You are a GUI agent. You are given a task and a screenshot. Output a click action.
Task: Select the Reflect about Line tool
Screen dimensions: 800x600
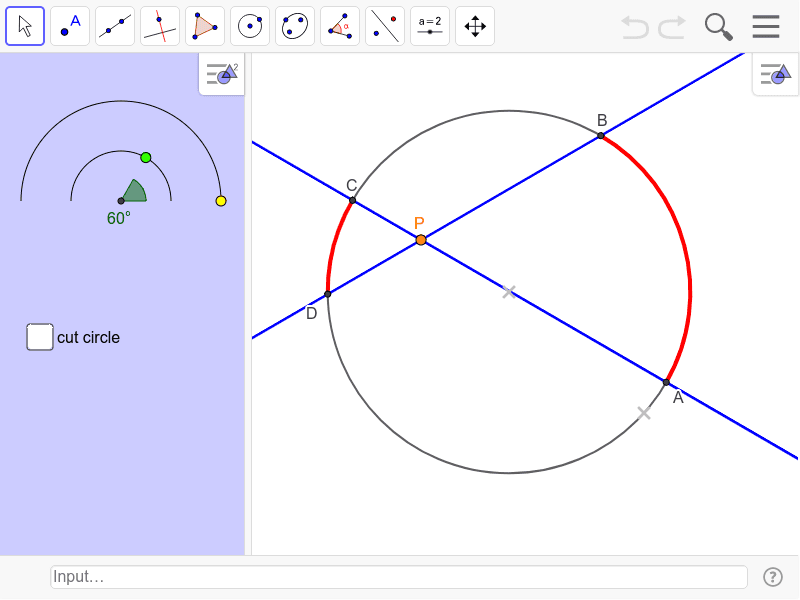(384, 26)
